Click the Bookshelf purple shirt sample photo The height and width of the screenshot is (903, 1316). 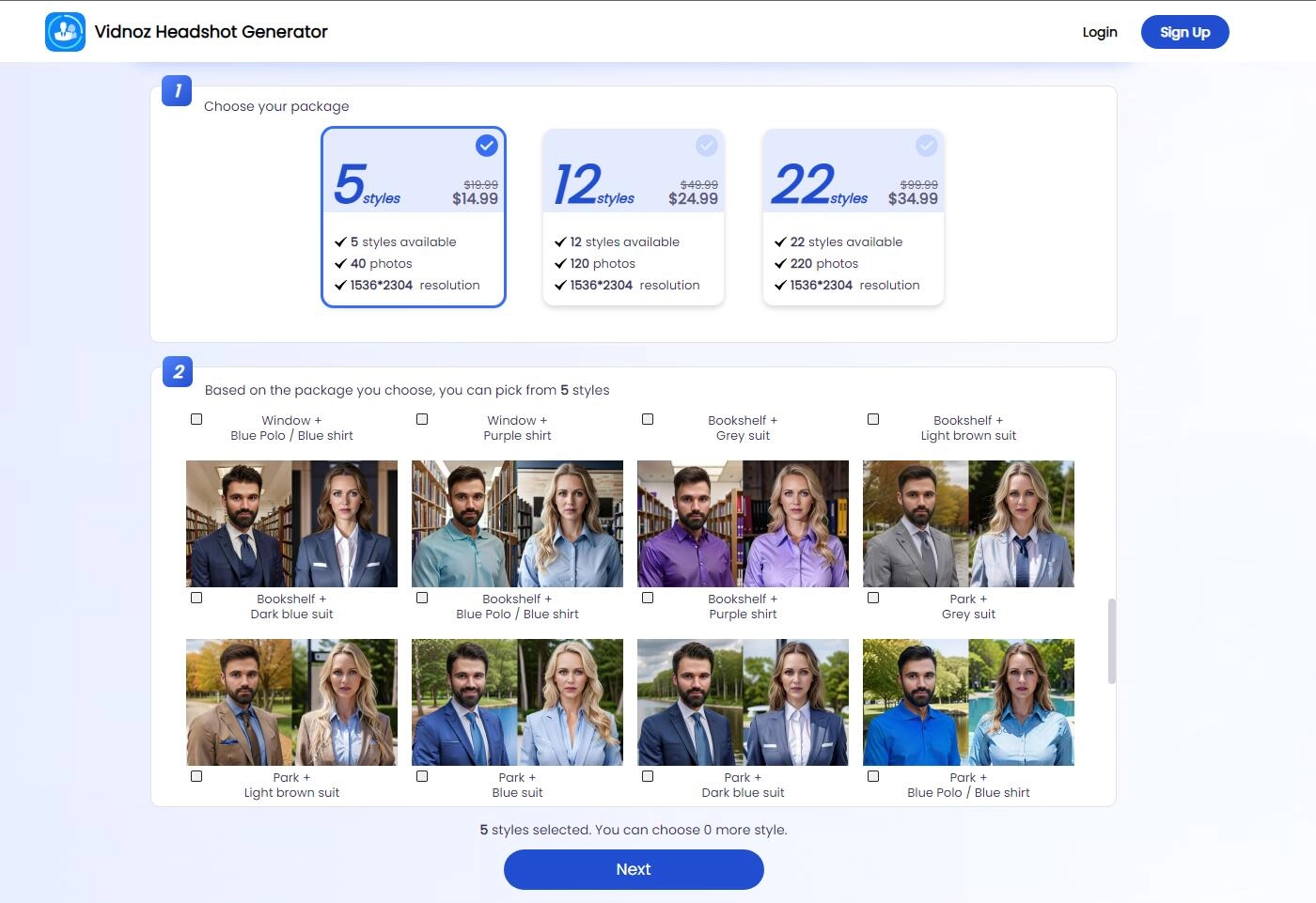point(743,523)
